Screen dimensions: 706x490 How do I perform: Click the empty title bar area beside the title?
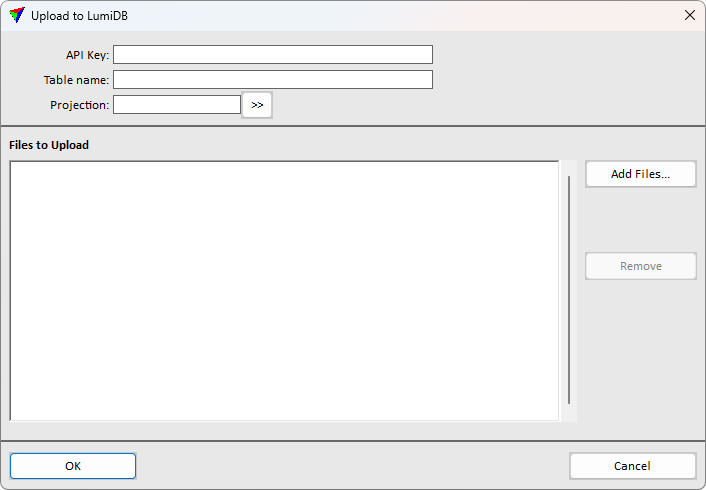point(400,15)
